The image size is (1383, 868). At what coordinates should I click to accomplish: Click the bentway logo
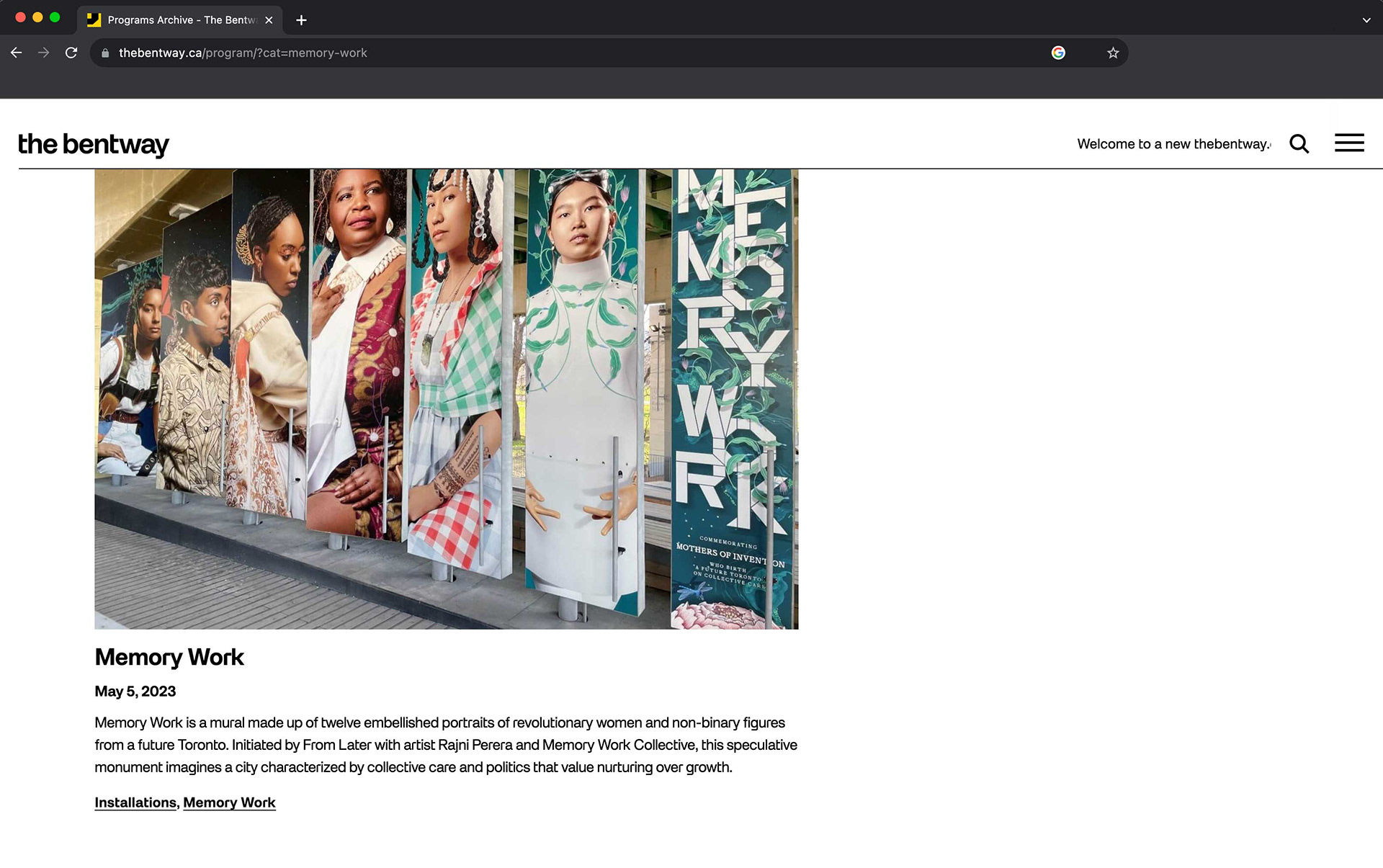coord(94,145)
